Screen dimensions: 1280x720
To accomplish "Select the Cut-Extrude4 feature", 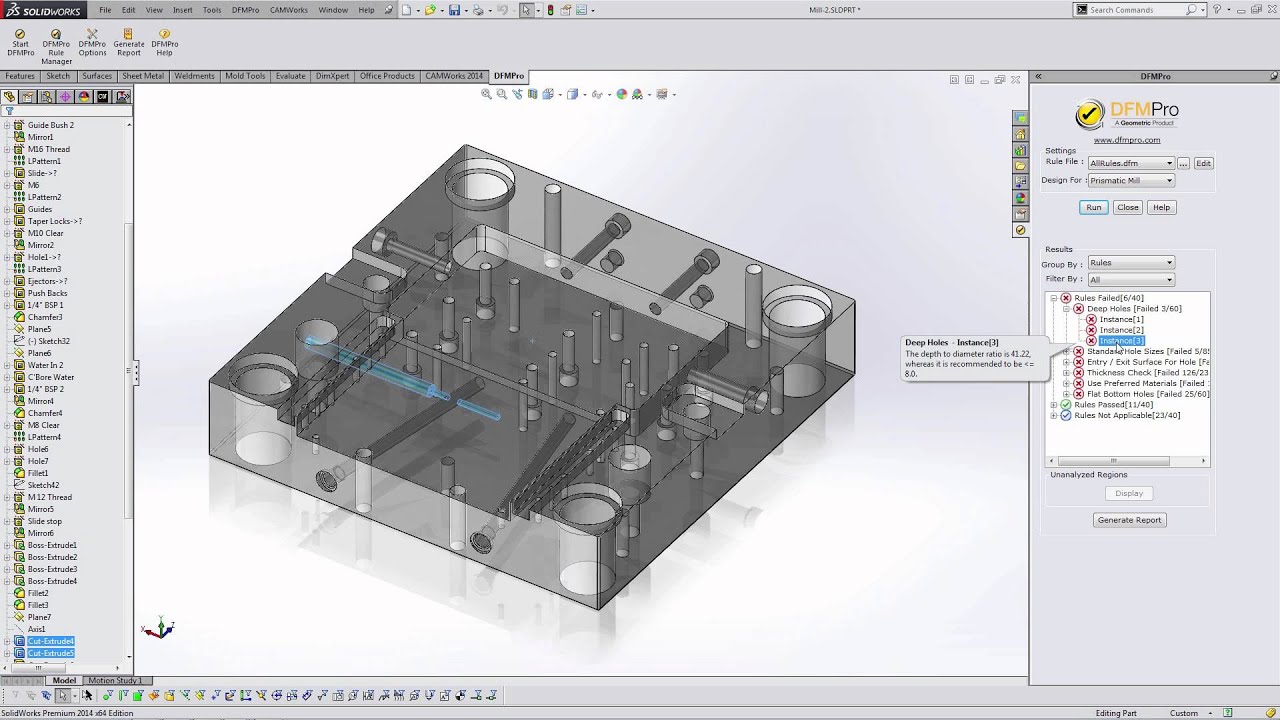I will click(51, 641).
